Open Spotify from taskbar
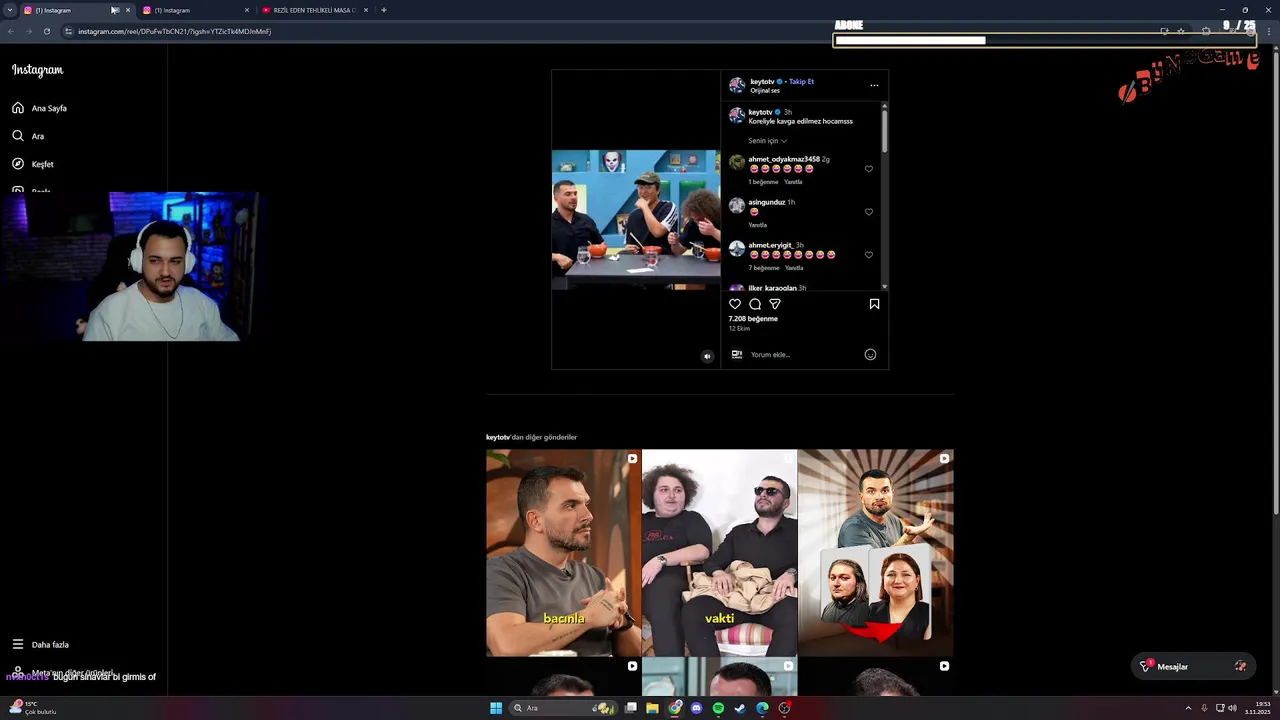 coord(718,708)
